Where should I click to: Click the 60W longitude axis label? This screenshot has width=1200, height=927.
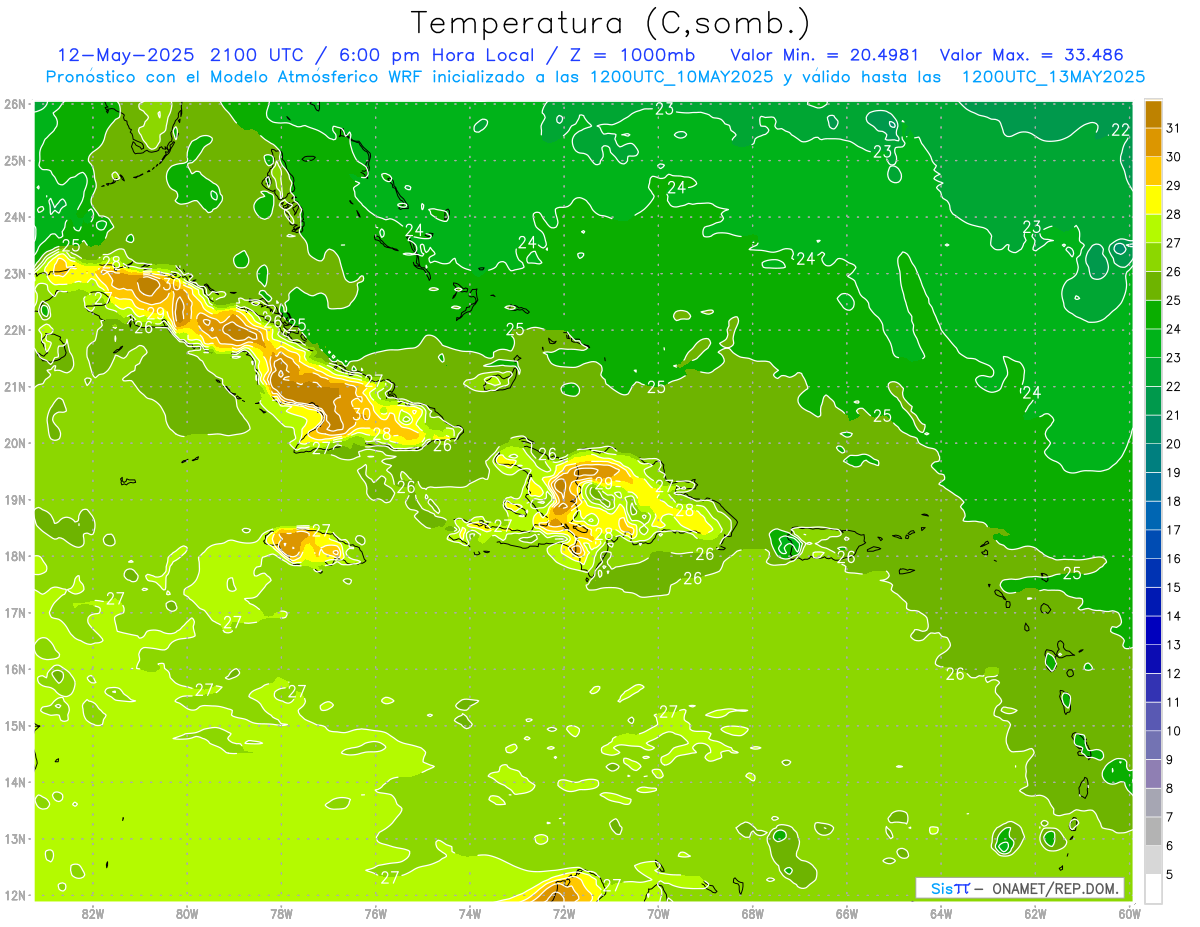pos(1128,913)
